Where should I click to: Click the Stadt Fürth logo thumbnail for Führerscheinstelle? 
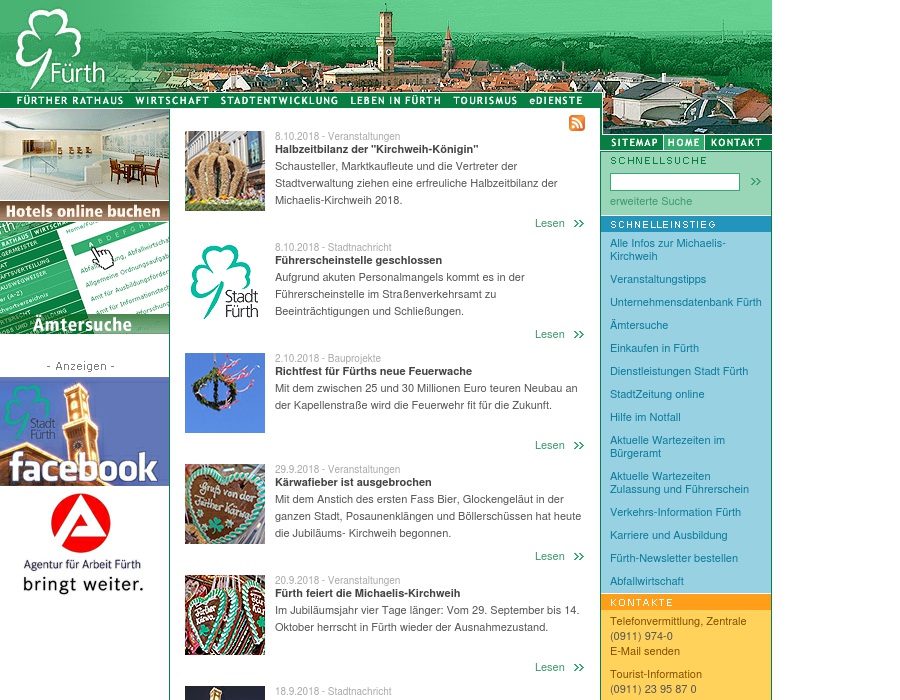[225, 282]
